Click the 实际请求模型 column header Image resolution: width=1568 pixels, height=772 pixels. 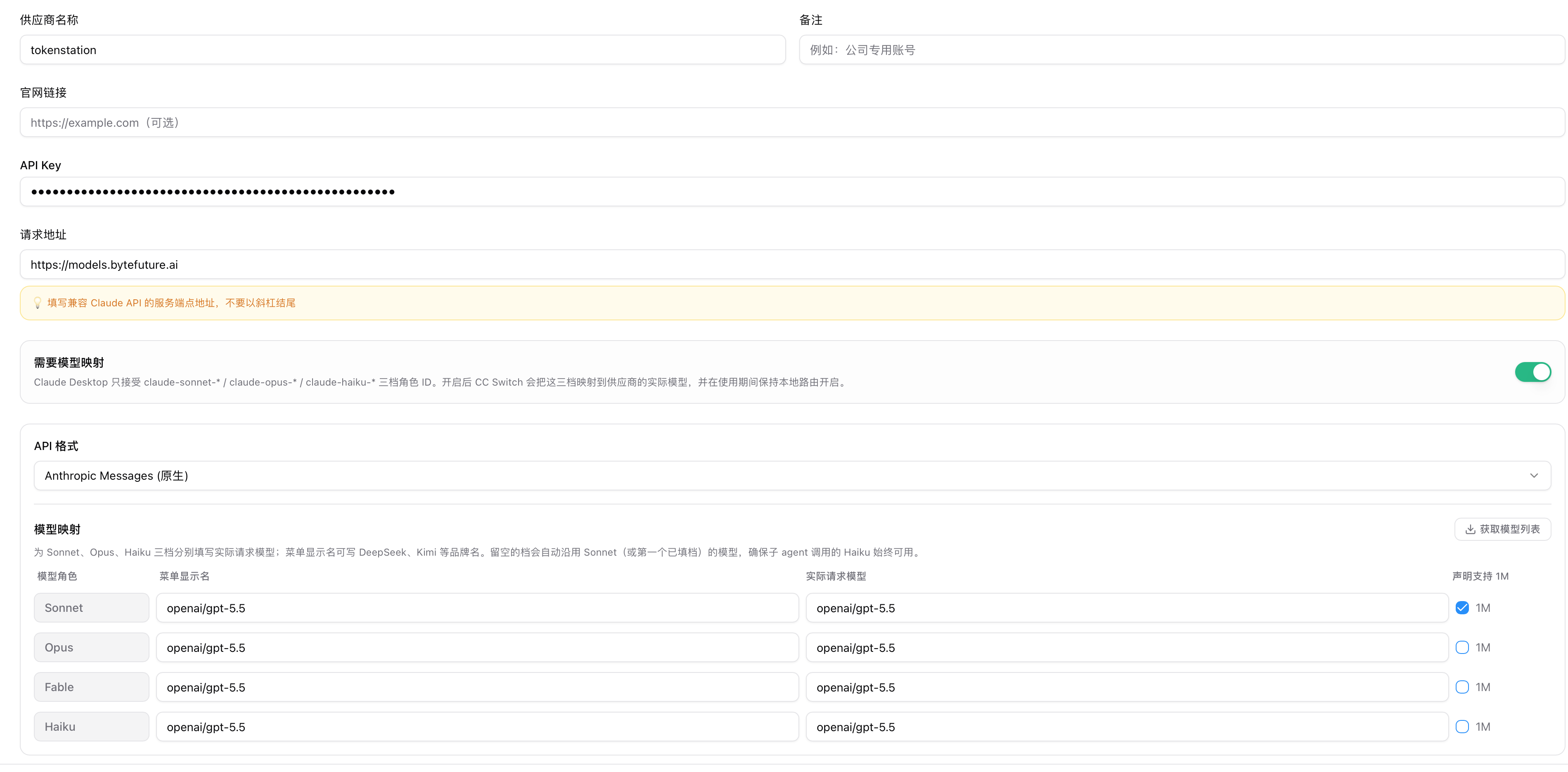[836, 576]
